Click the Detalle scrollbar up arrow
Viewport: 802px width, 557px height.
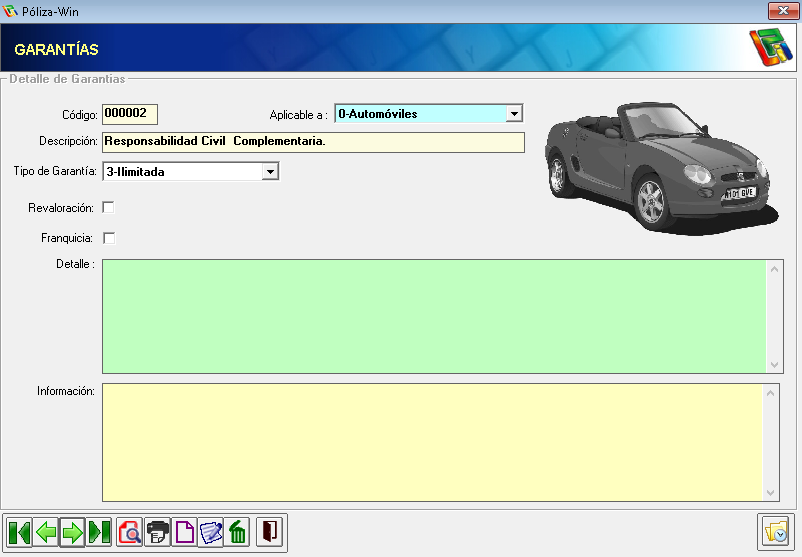coord(774,269)
